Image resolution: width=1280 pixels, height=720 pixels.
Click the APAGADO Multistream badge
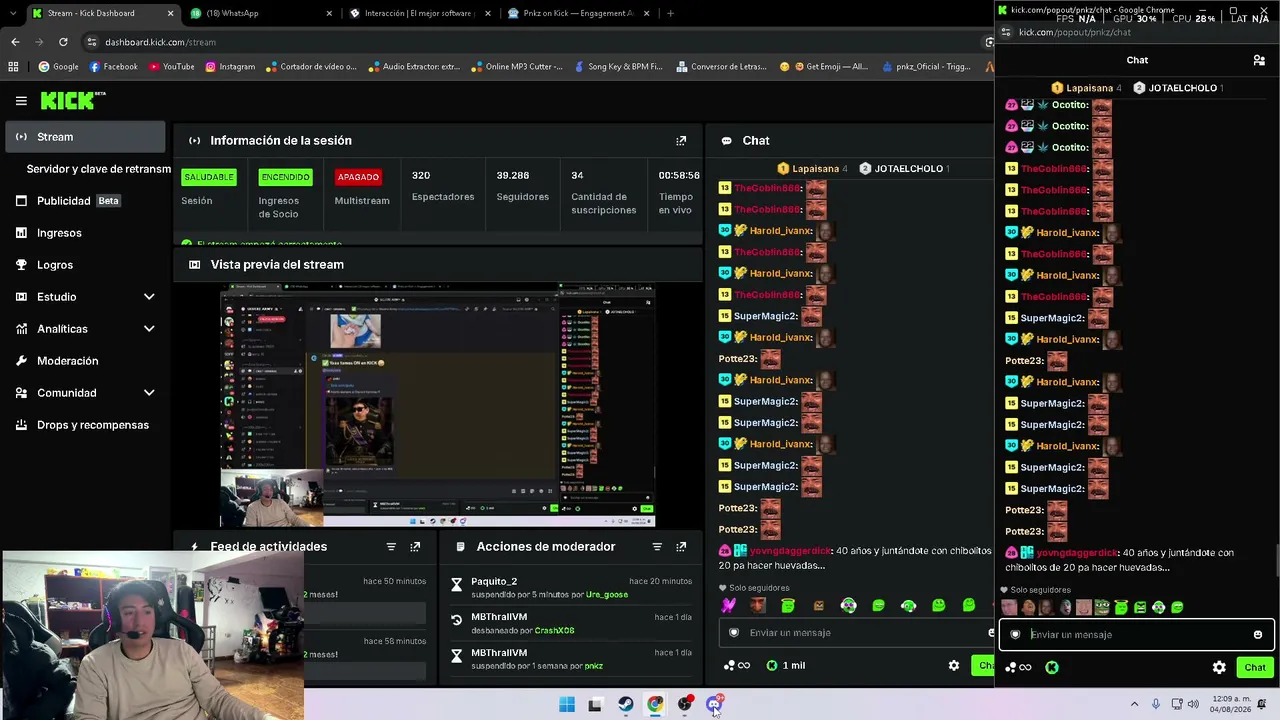click(358, 177)
